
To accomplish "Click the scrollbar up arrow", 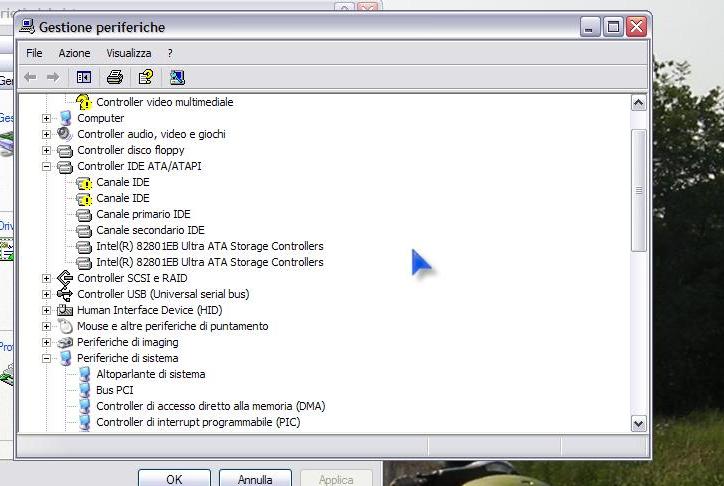I will point(639,103).
